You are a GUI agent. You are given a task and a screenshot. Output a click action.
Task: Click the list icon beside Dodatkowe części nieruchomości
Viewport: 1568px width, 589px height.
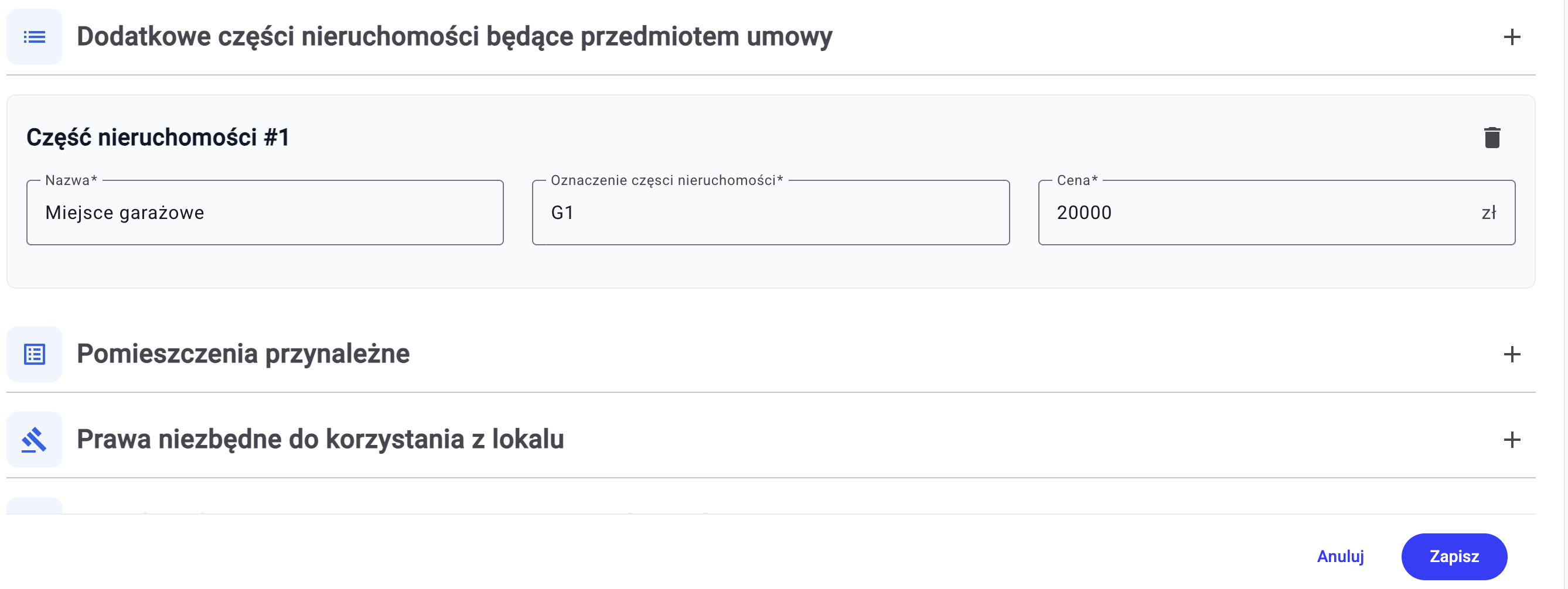coord(34,37)
